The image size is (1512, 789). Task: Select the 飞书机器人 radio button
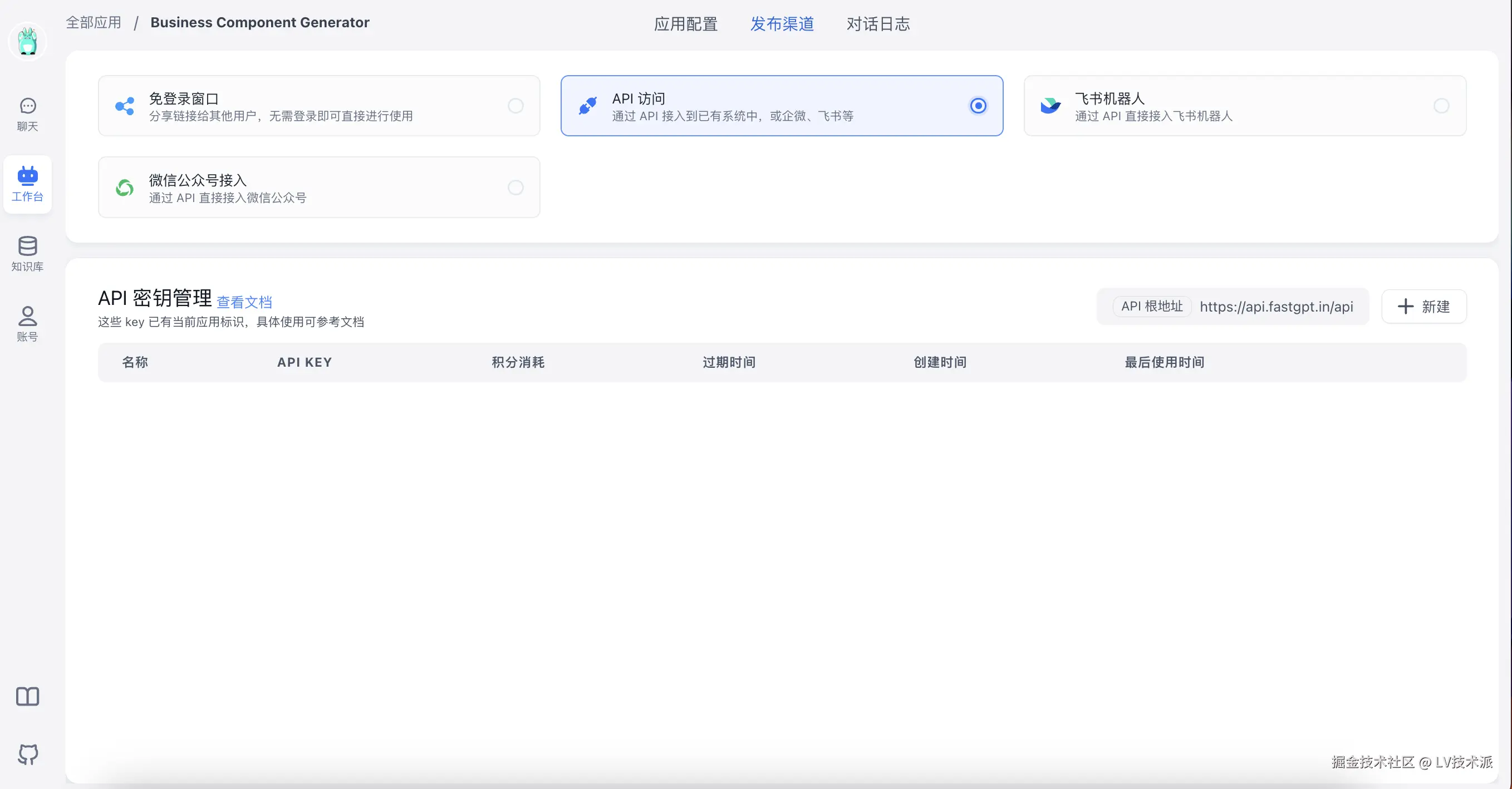click(x=1441, y=106)
